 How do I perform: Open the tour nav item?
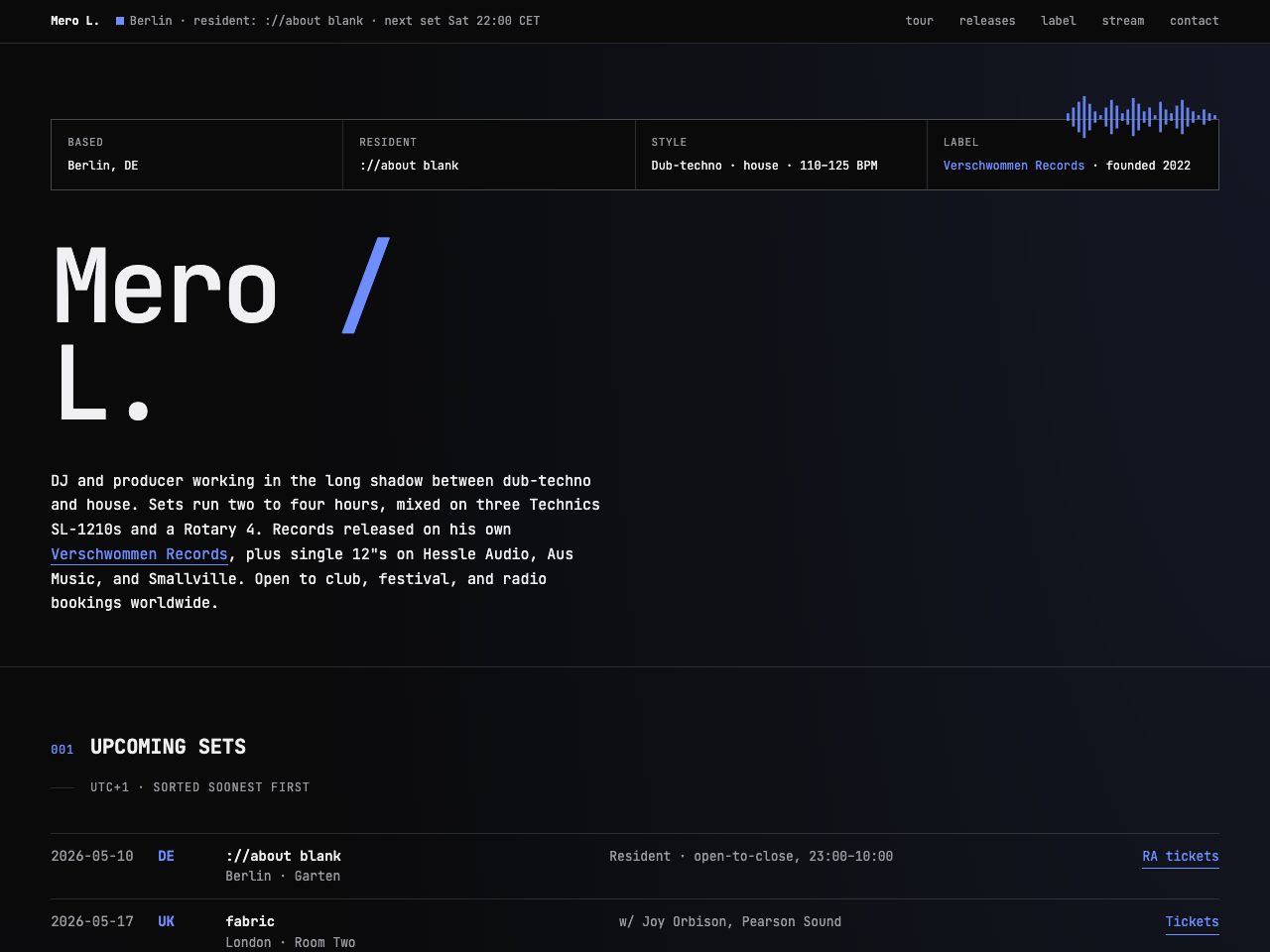coord(919,21)
